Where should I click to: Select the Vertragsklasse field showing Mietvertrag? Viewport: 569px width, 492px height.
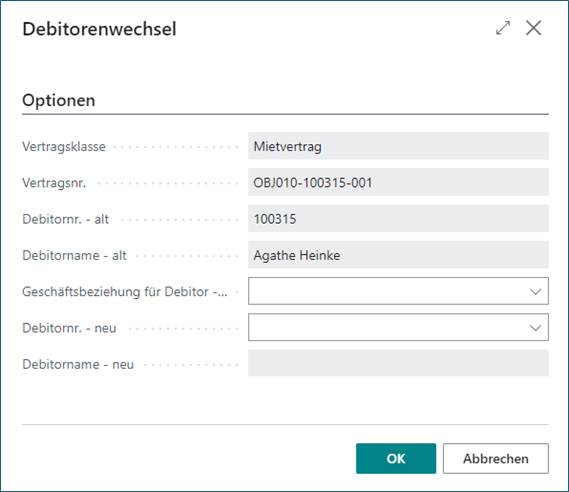click(398, 146)
